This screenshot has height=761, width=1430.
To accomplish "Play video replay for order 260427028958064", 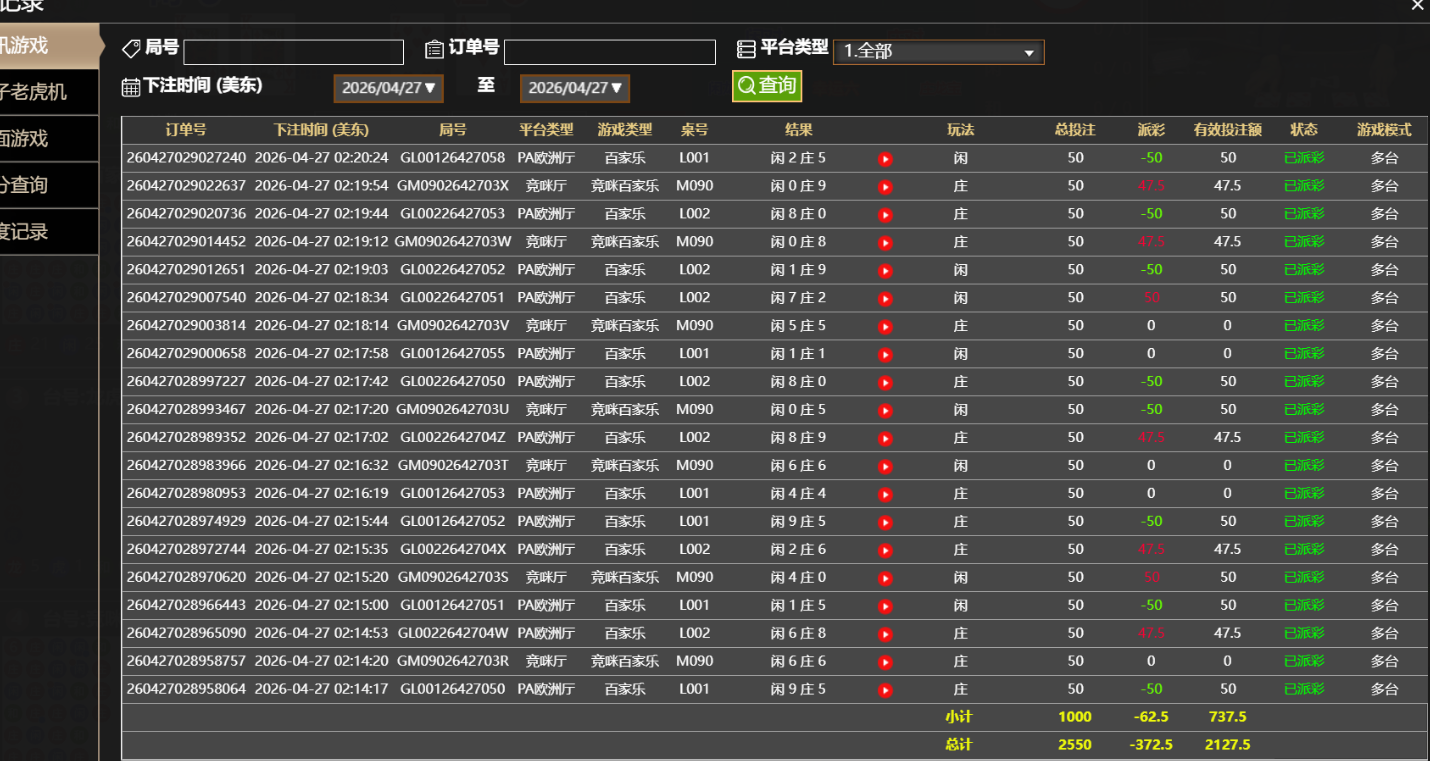I will [885, 691].
